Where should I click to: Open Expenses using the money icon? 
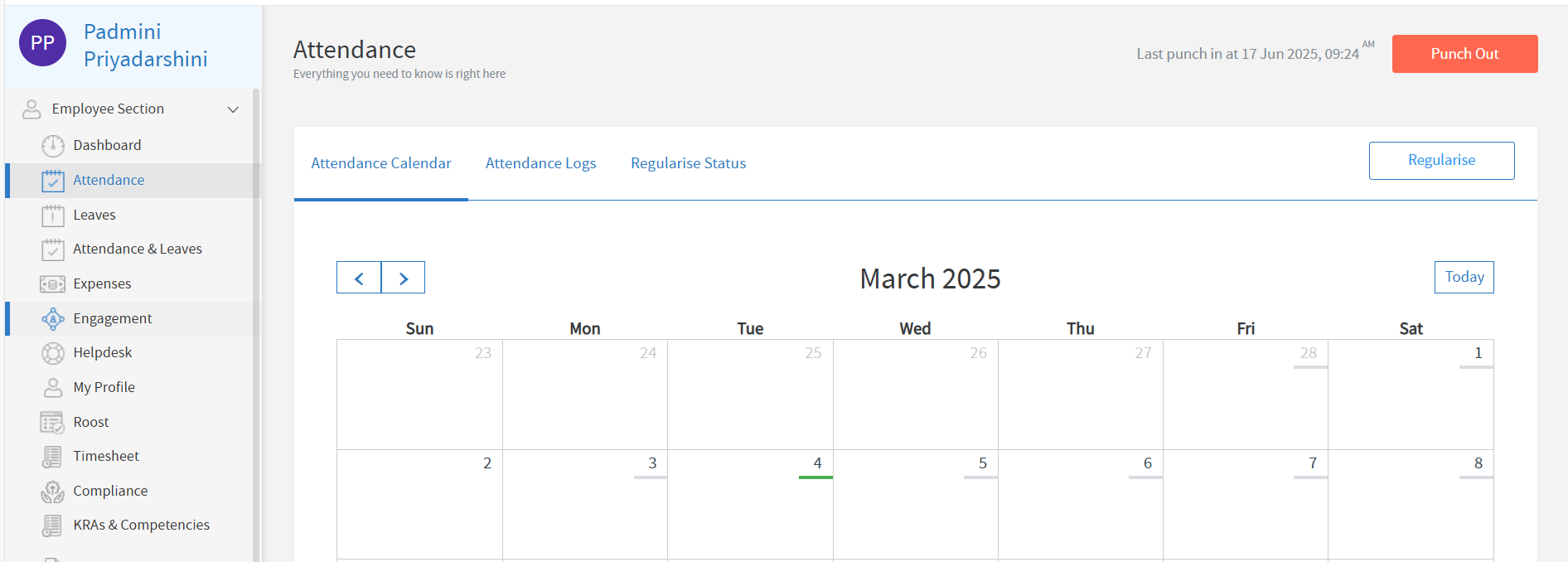tap(53, 284)
